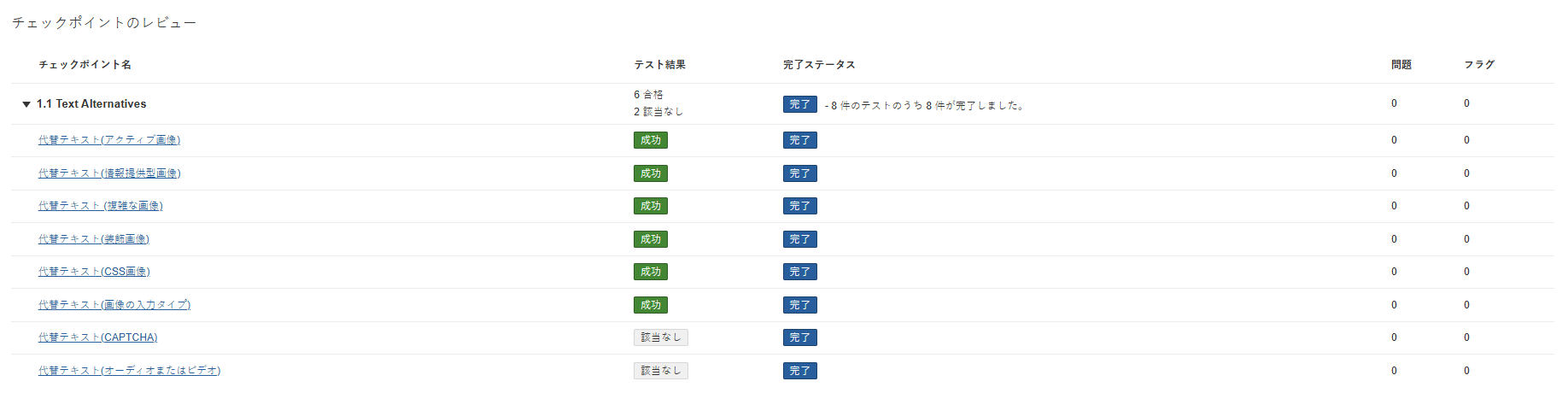Click the 該当なし badge for オーディオまたはビデオ row

pyautogui.click(x=660, y=371)
